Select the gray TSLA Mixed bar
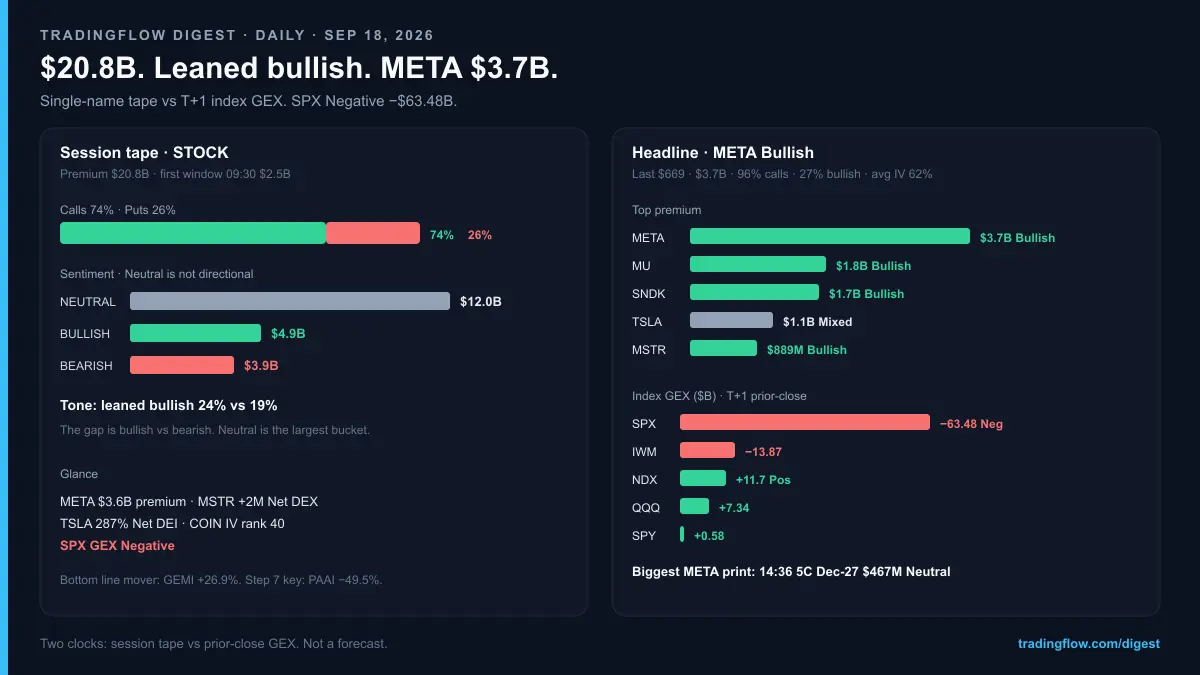 click(x=731, y=321)
